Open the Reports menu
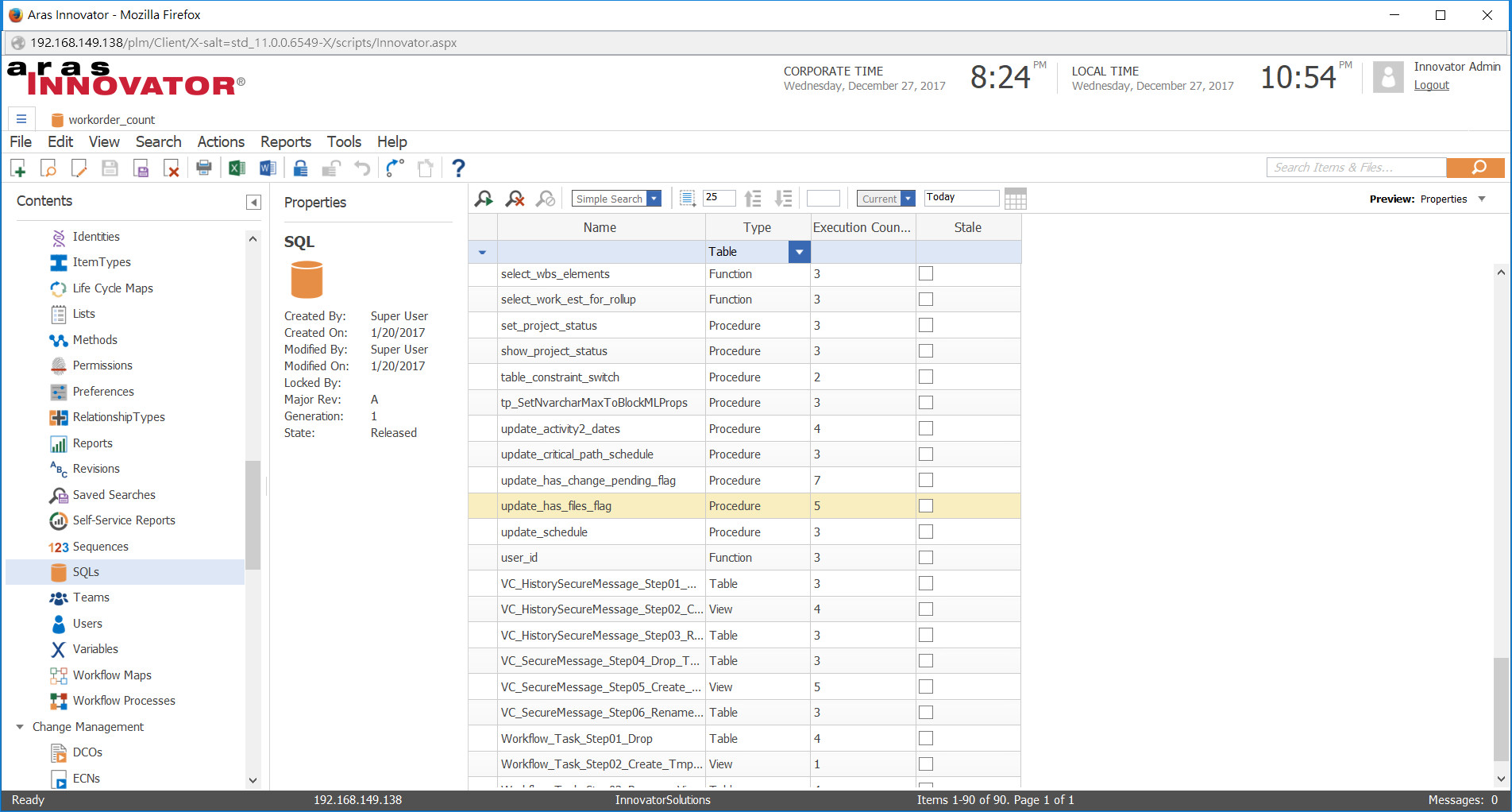1512x812 pixels. (x=286, y=141)
